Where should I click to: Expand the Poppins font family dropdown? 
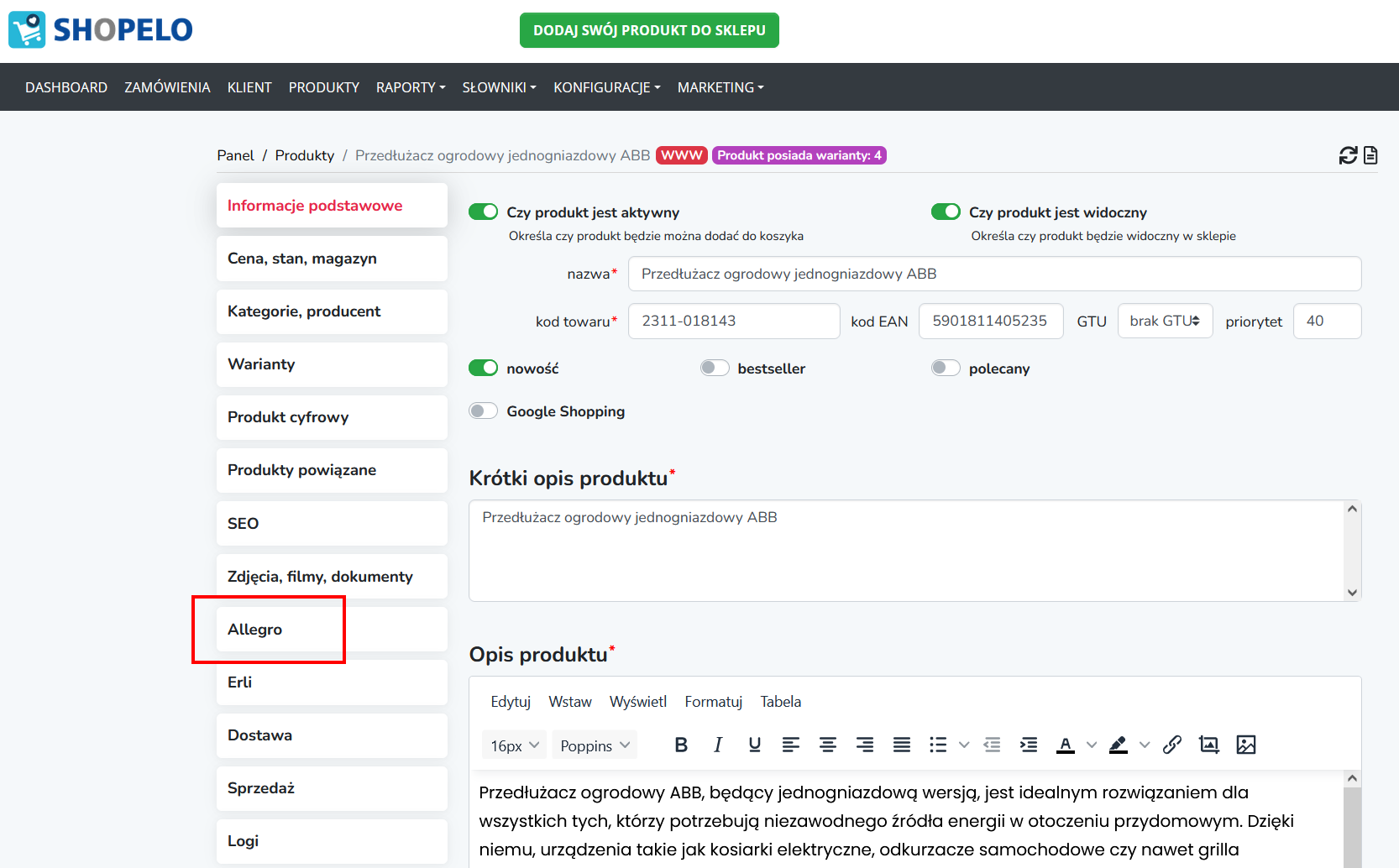595,745
